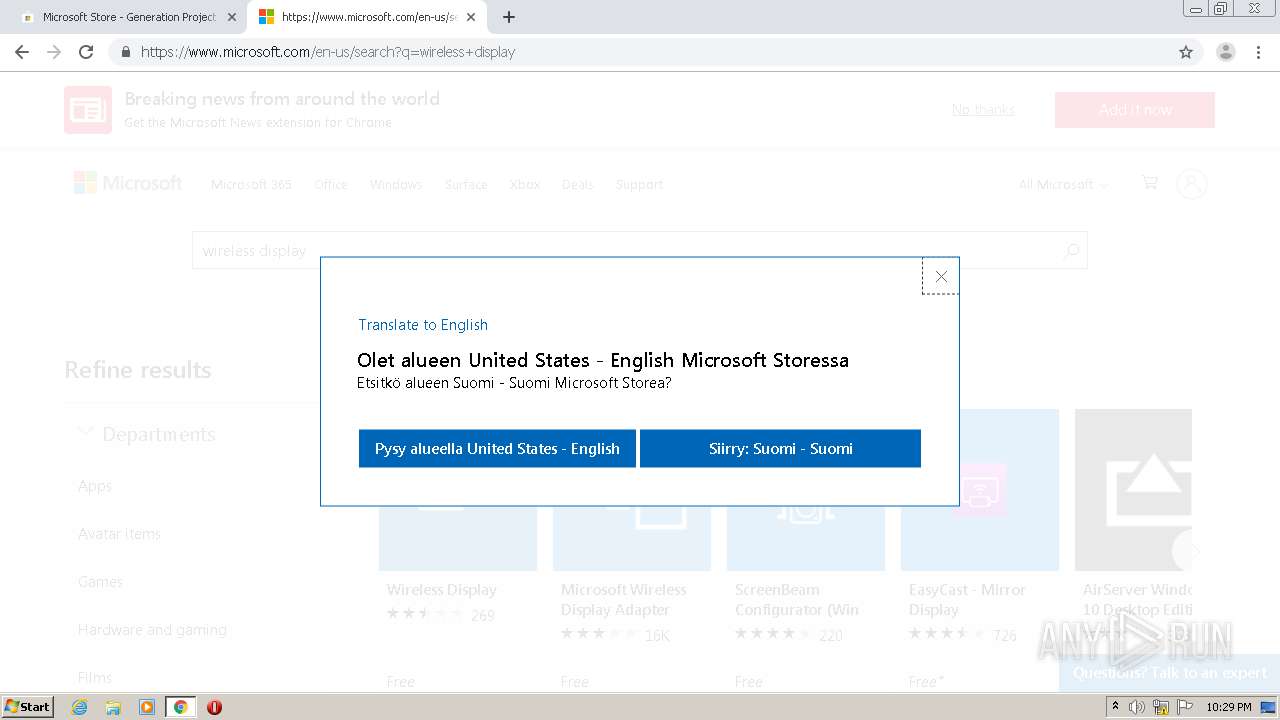Image resolution: width=1280 pixels, height=720 pixels.
Task: Open volume control in system tray
Action: (1137, 707)
